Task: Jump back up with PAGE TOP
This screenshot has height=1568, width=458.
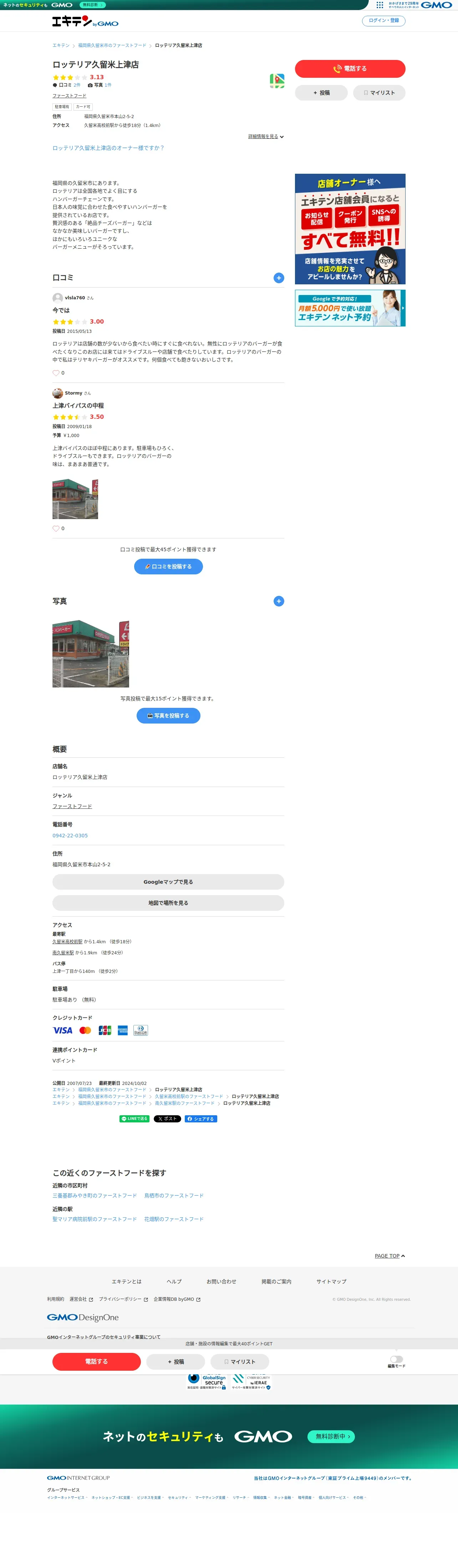Action: (x=390, y=1256)
